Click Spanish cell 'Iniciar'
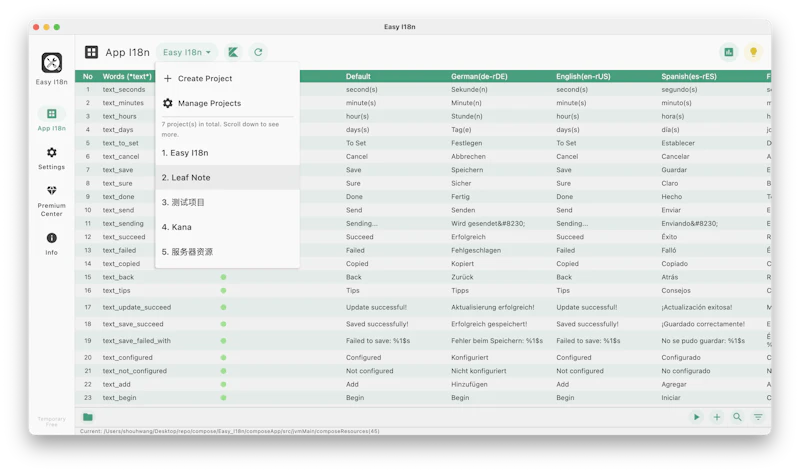The image size is (800, 473). click(x=671, y=397)
